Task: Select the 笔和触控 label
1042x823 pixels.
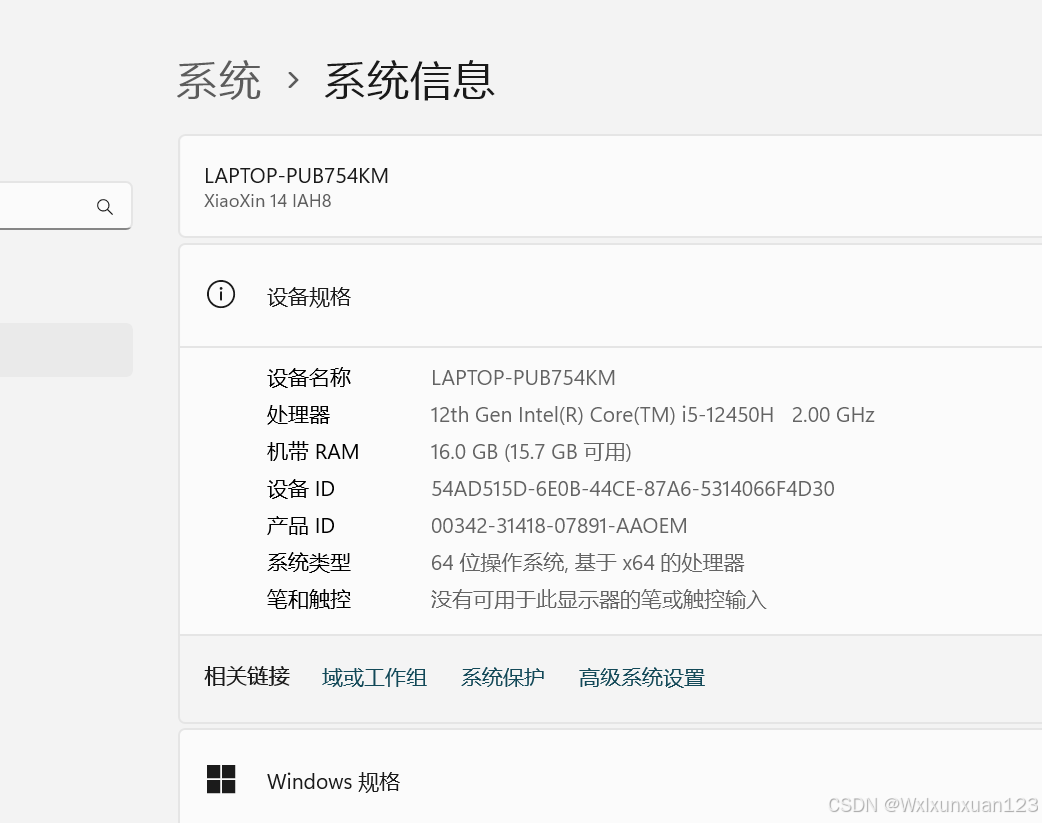Action: (x=308, y=600)
